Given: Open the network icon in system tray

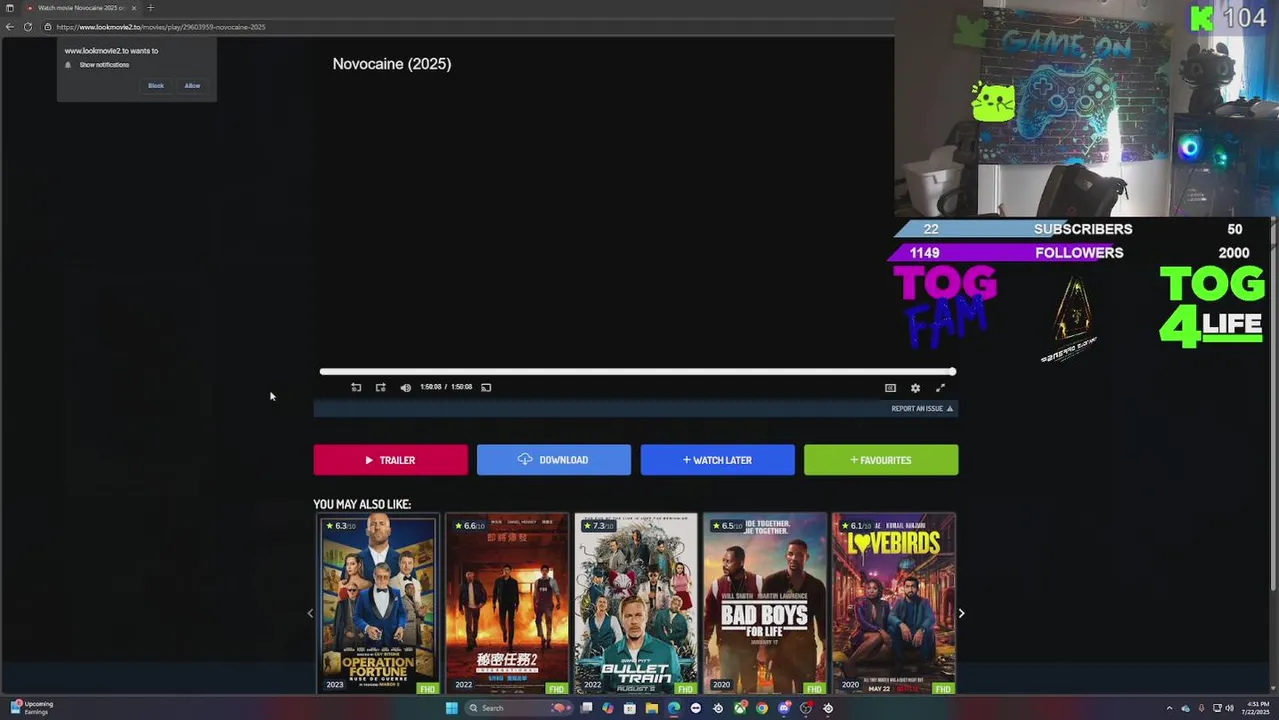Looking at the screenshot, I should pyautogui.click(x=1217, y=708).
